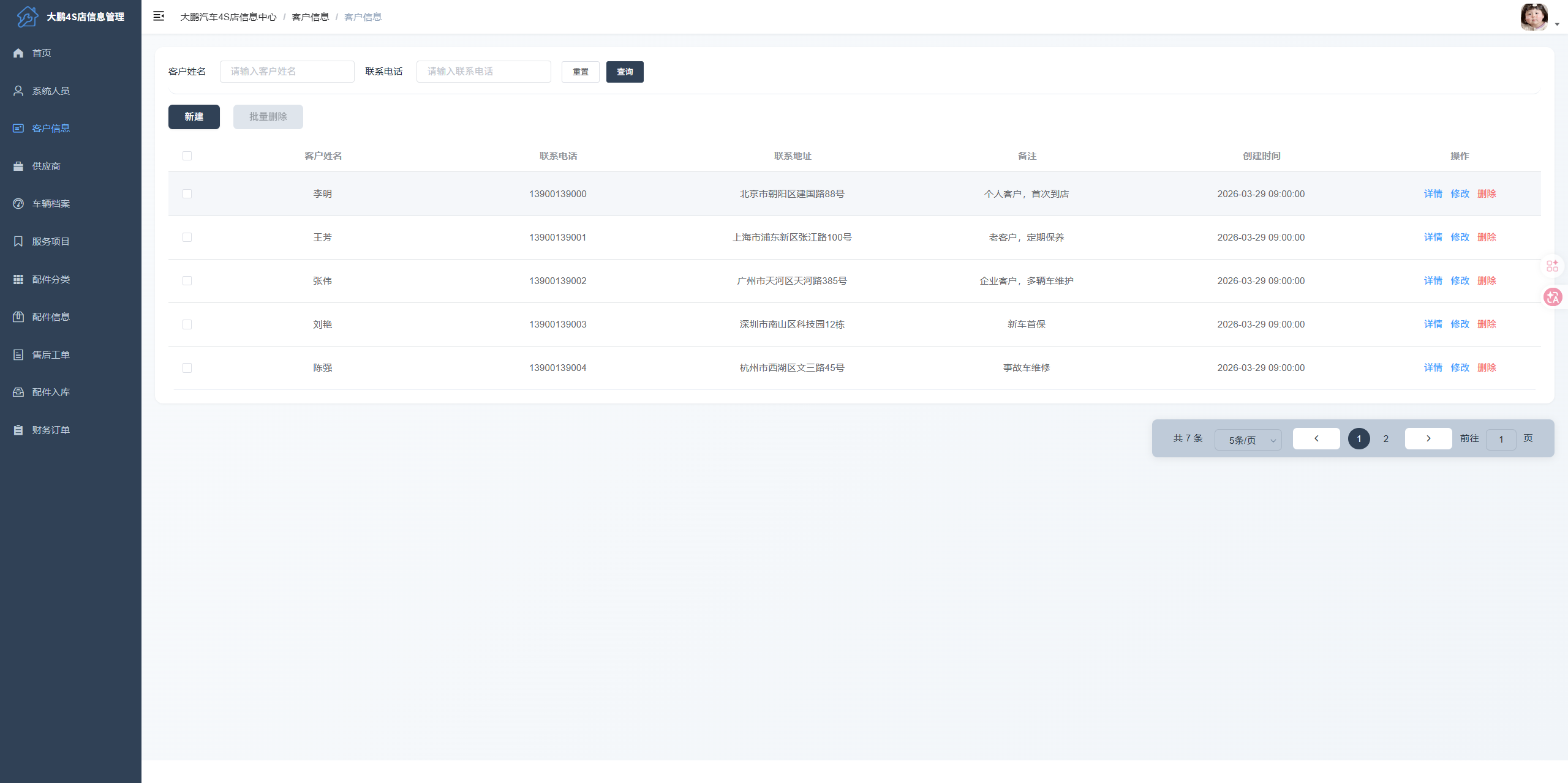Check the row checkbox for 王芳
This screenshot has height=783, width=1568.
(x=187, y=238)
